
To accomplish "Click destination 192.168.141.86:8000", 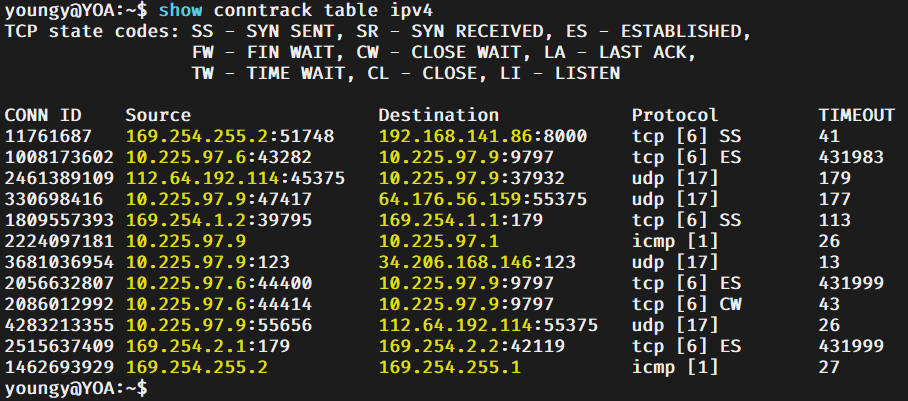I will 483,136.
